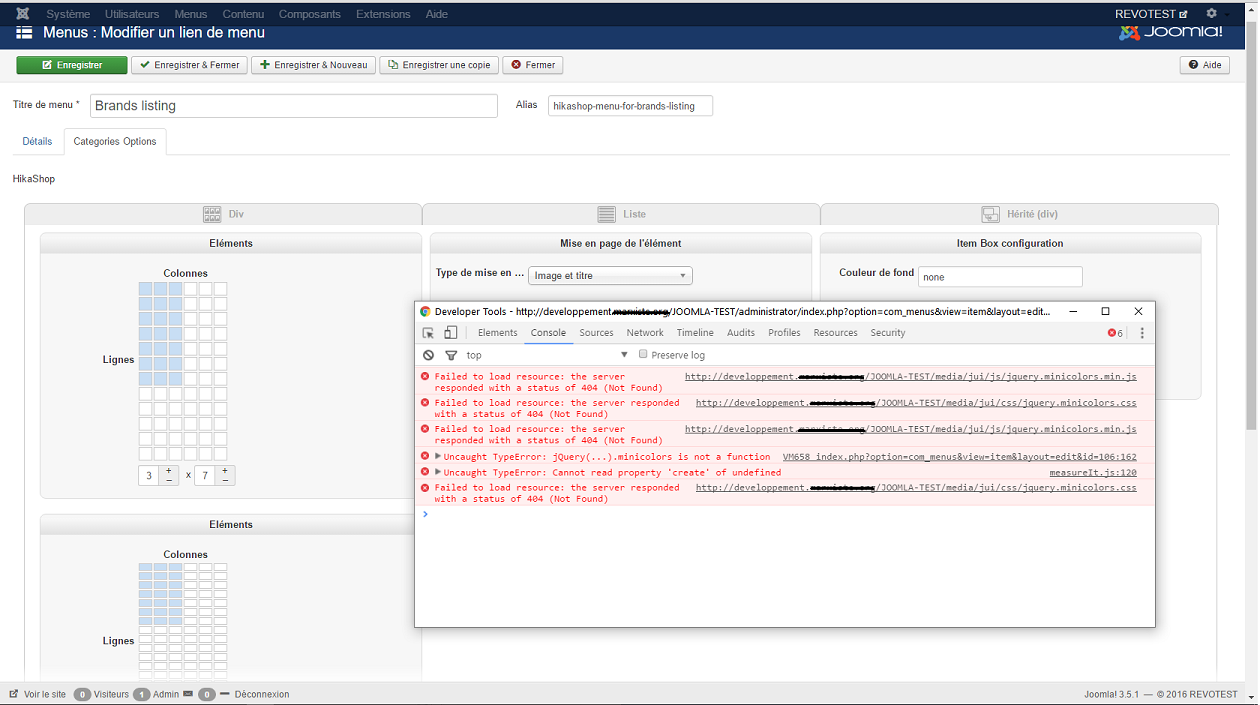Click the Fermer button

pyautogui.click(x=533, y=65)
